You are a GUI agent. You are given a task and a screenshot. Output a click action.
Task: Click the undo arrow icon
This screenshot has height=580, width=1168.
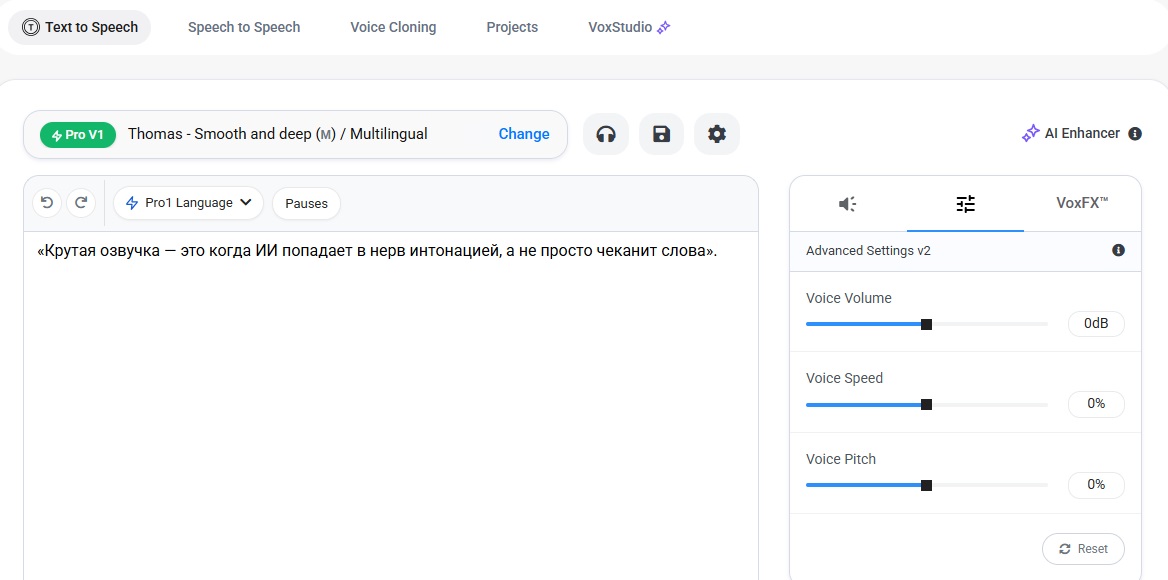(47, 203)
